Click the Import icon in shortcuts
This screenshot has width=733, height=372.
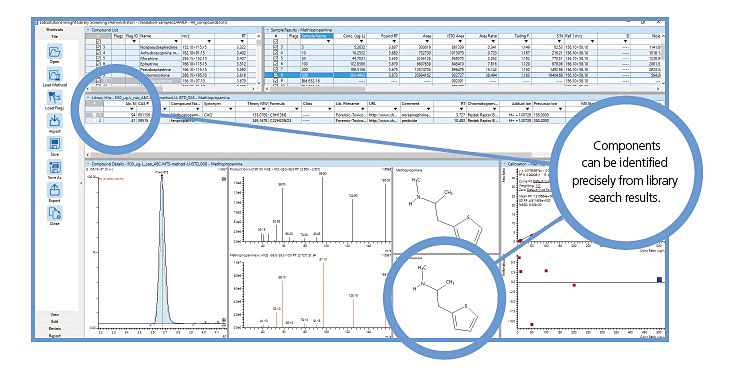coord(55,121)
